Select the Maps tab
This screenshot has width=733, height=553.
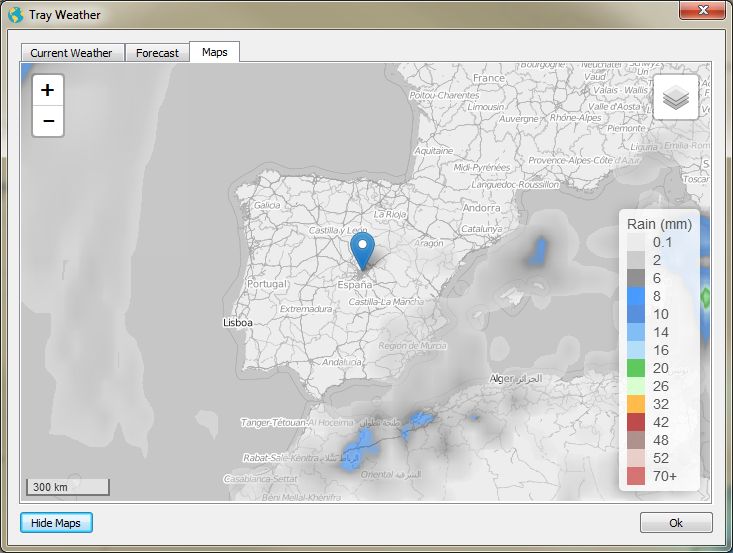pyautogui.click(x=215, y=52)
